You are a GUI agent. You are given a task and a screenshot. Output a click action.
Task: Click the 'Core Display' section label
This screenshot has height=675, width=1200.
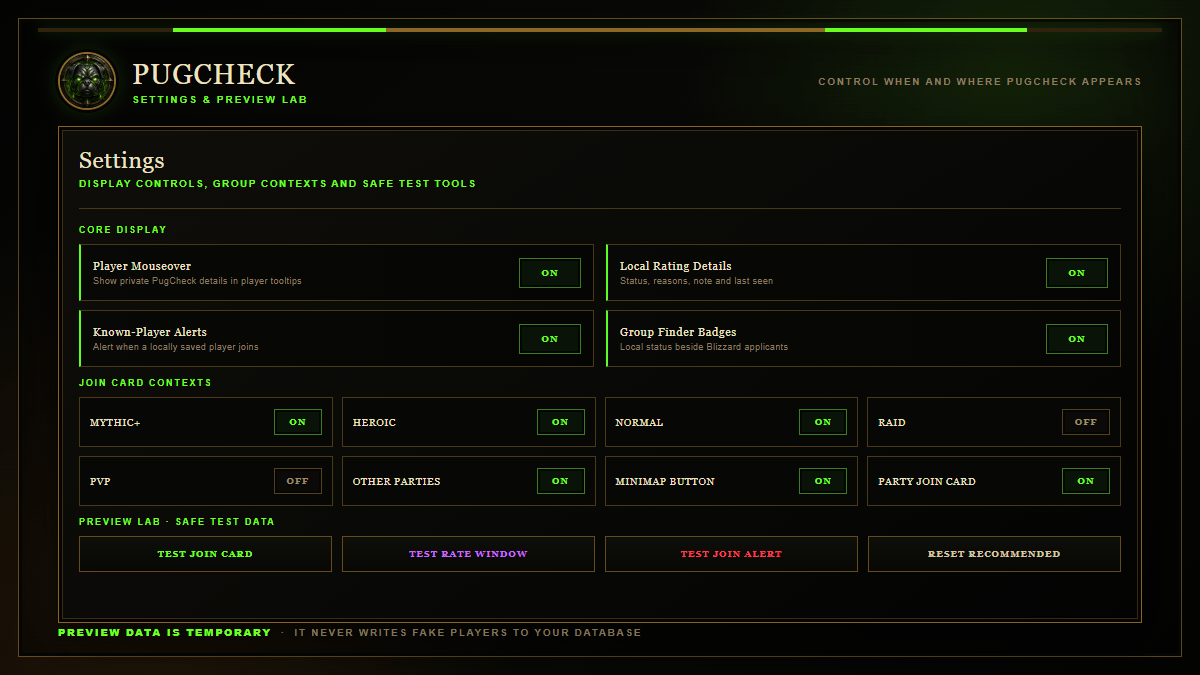point(123,230)
